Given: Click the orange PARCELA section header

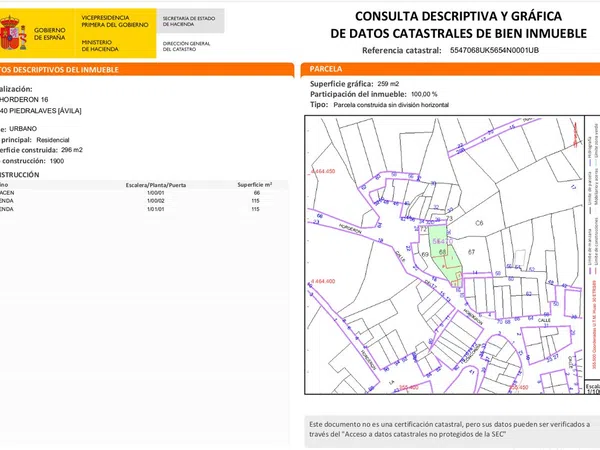Looking at the screenshot, I should click(450, 69).
